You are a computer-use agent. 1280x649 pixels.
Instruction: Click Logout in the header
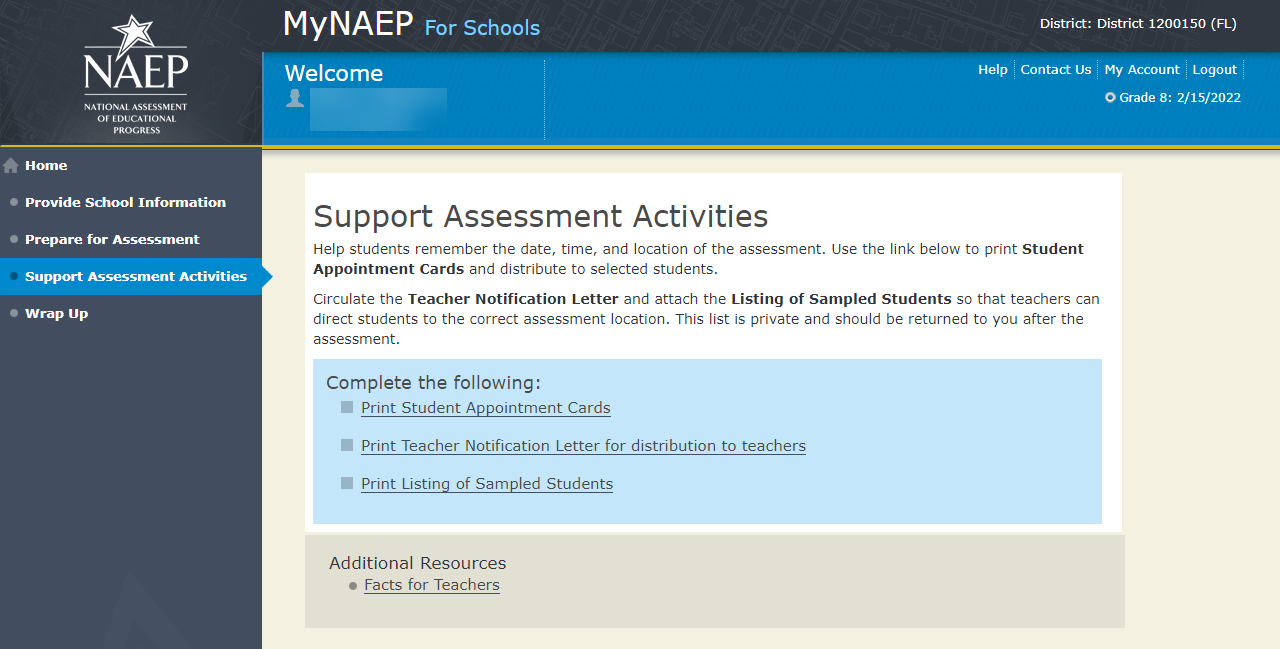tap(1215, 70)
